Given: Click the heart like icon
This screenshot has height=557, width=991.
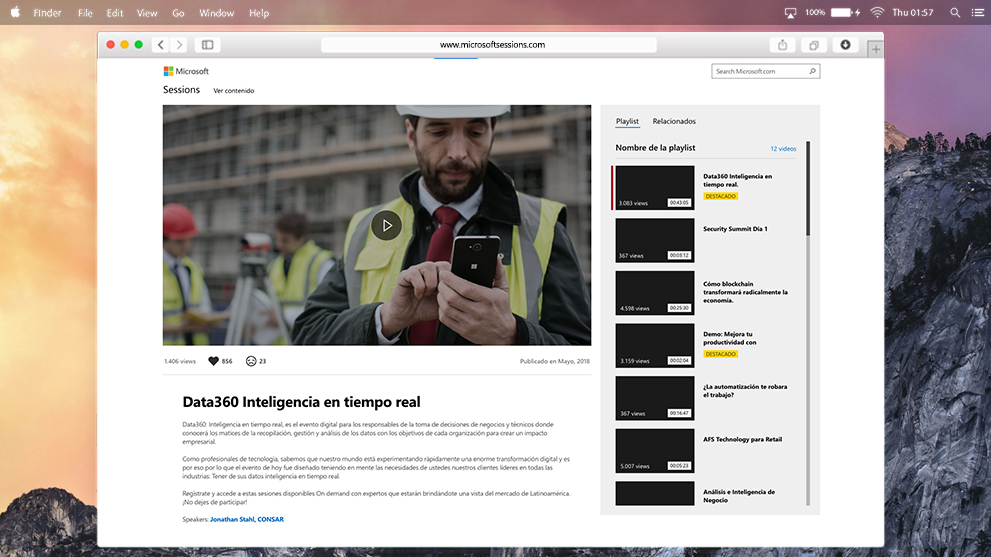Looking at the screenshot, I should [x=213, y=361].
